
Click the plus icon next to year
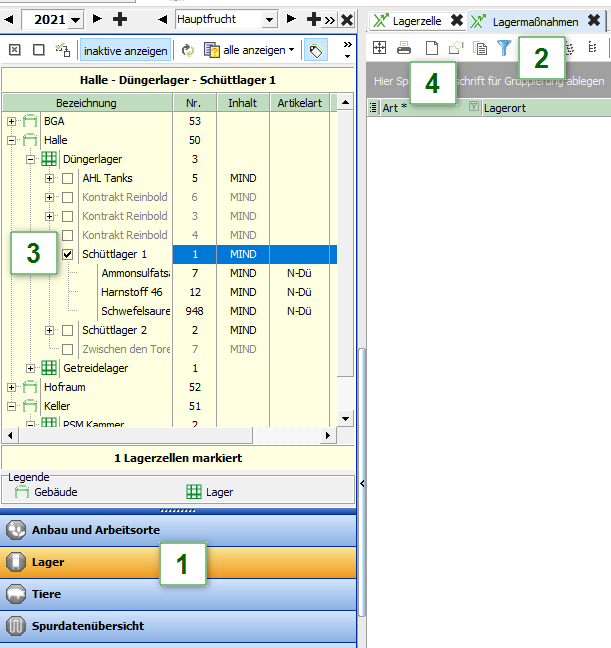pos(121,19)
